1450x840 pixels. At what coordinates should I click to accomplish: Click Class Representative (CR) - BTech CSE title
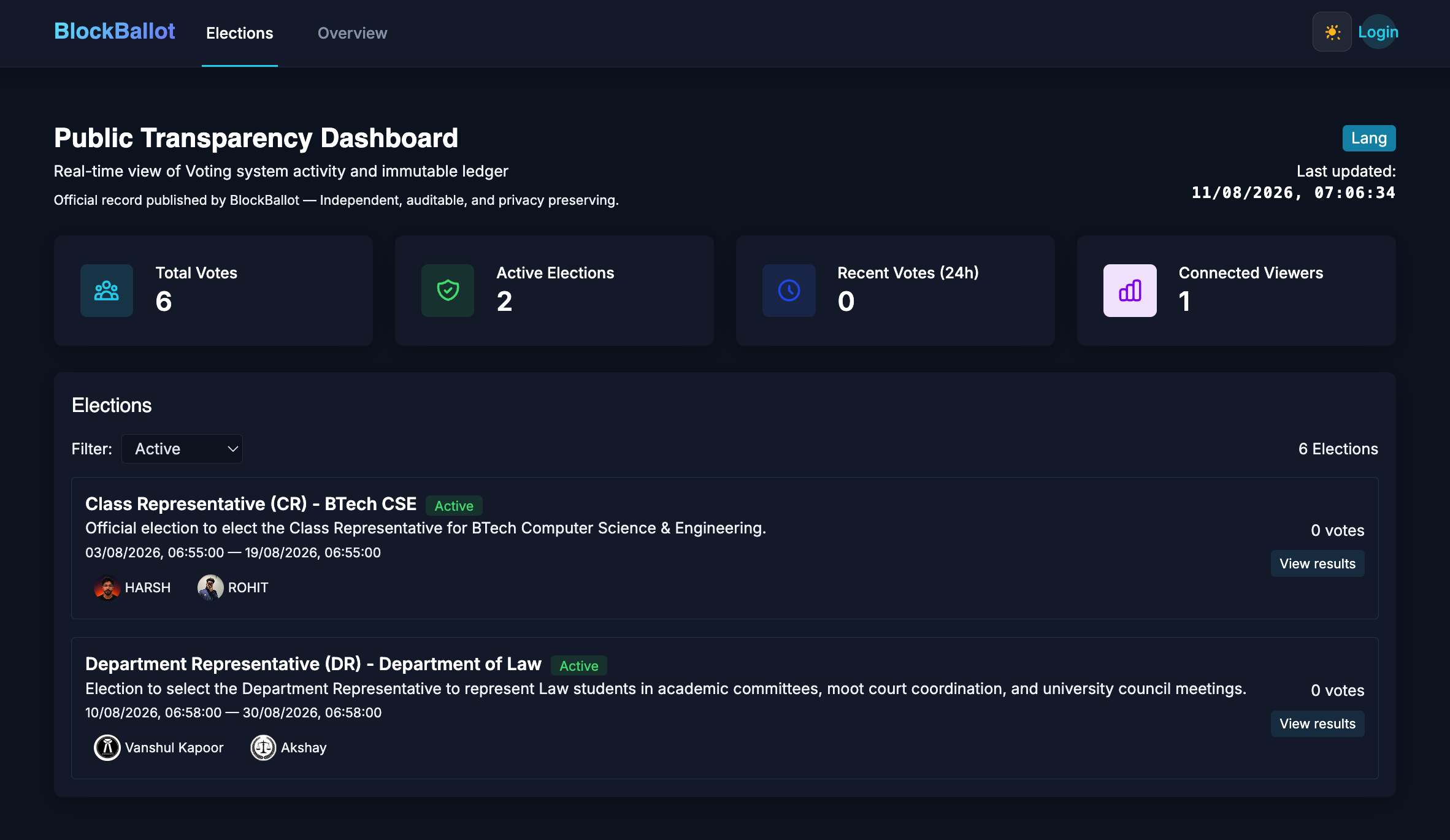(x=251, y=504)
